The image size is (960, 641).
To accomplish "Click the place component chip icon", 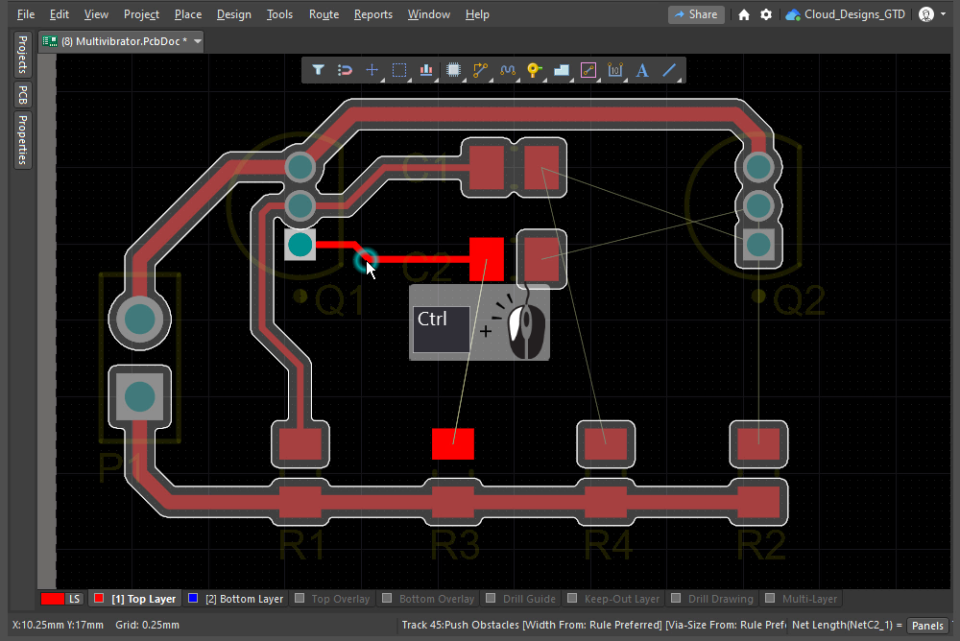I will click(453, 70).
